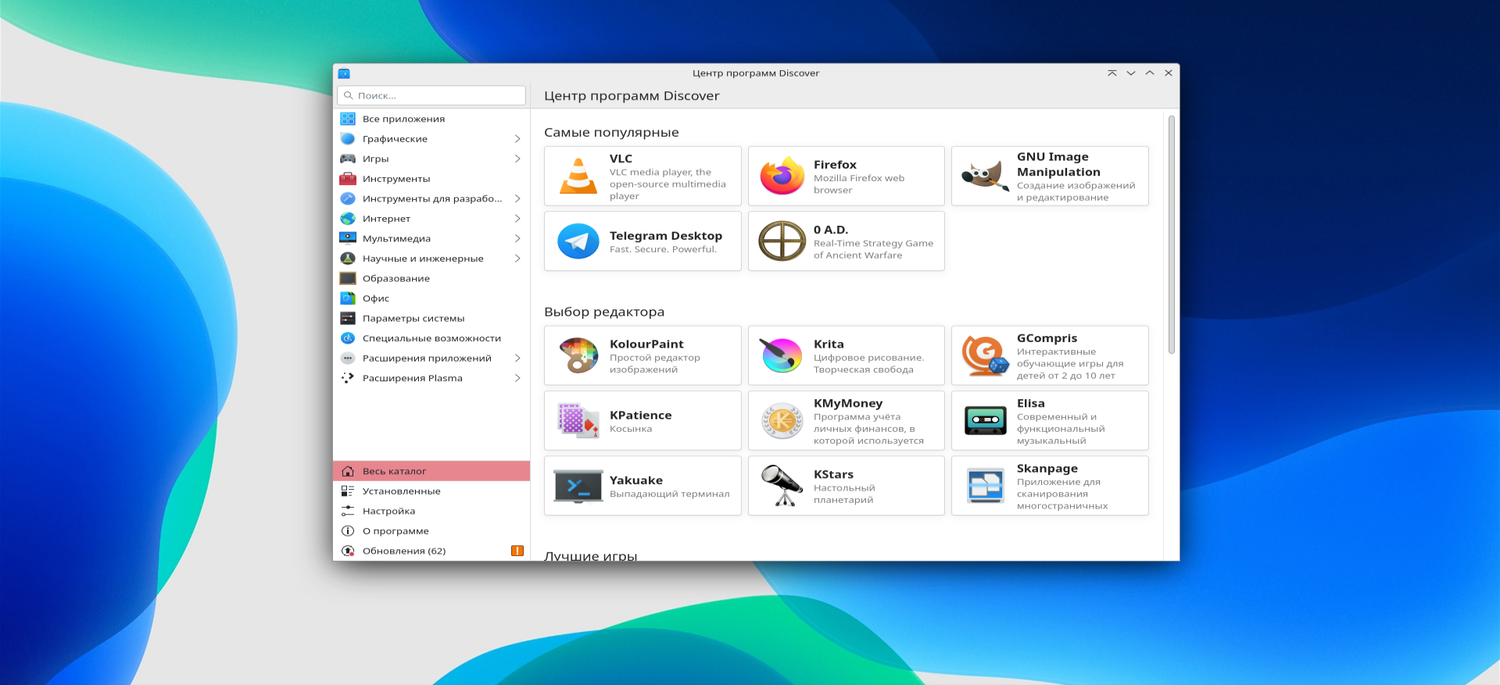Click the All applications category icon
The width and height of the screenshot is (1500, 685).
[348, 119]
